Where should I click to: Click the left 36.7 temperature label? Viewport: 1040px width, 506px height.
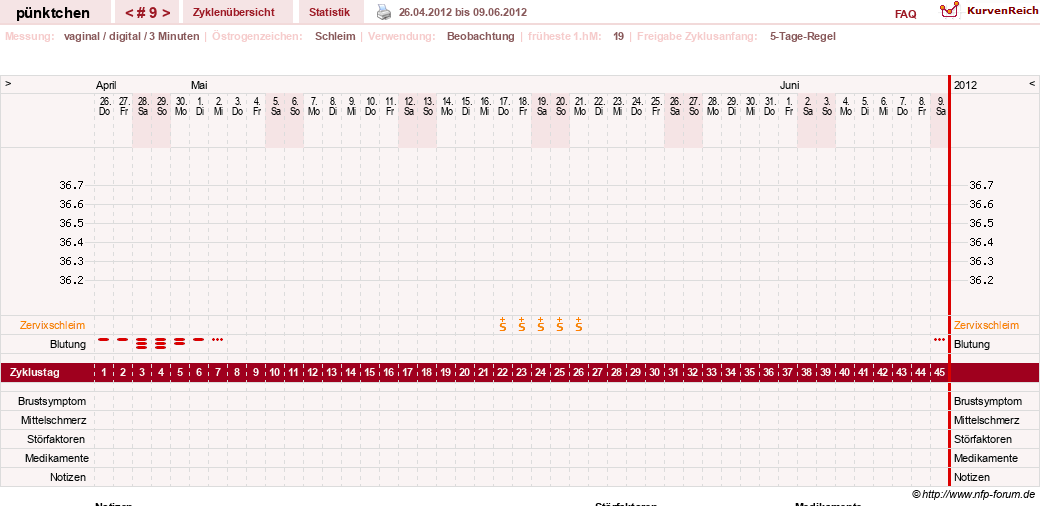[x=72, y=185]
